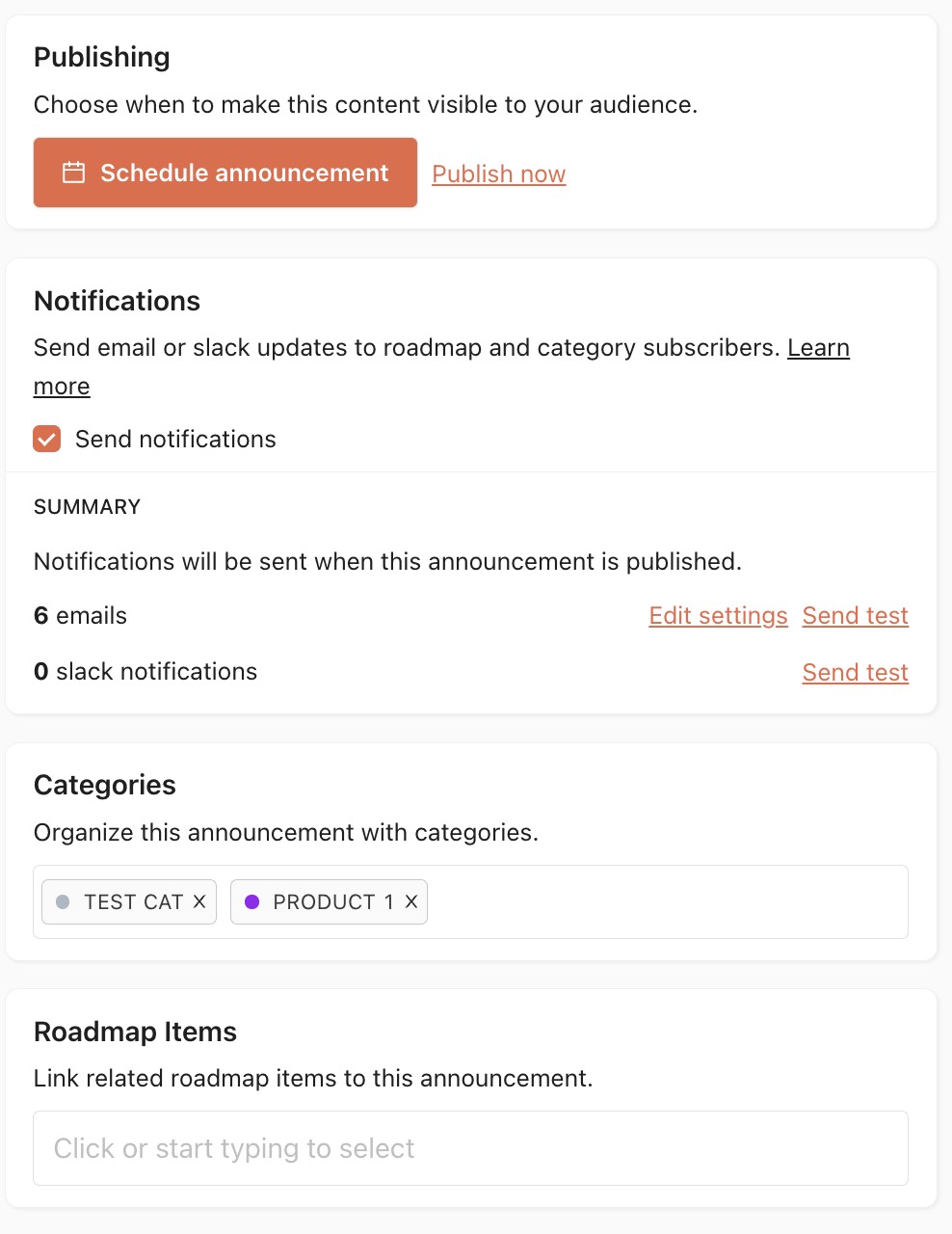The height and width of the screenshot is (1234, 952).
Task: Open Edit settings for emails
Action: (x=718, y=615)
